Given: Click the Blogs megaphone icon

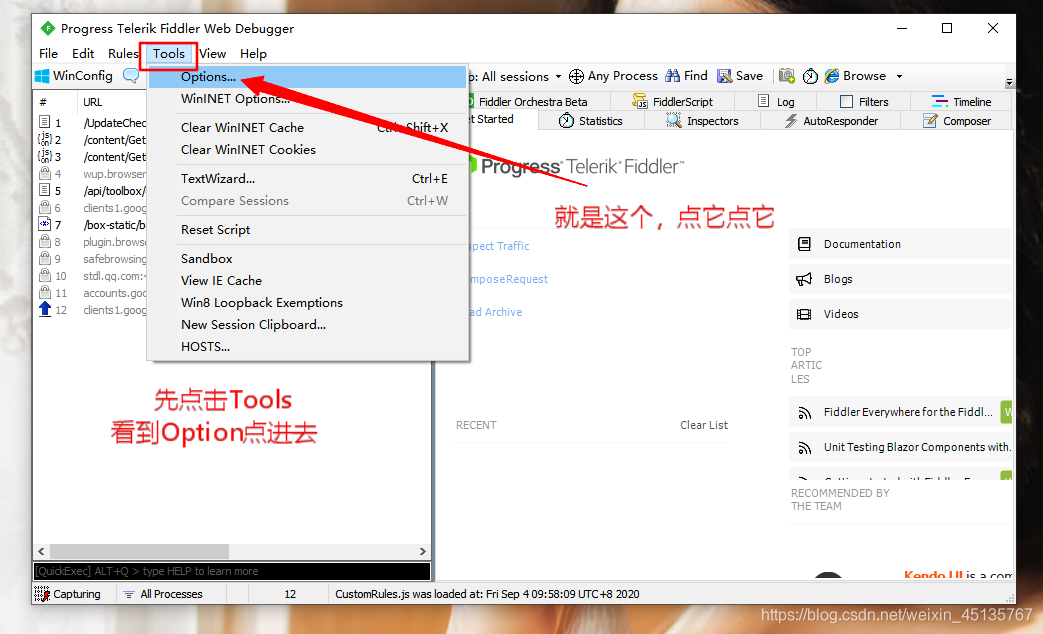Looking at the screenshot, I should point(804,279).
